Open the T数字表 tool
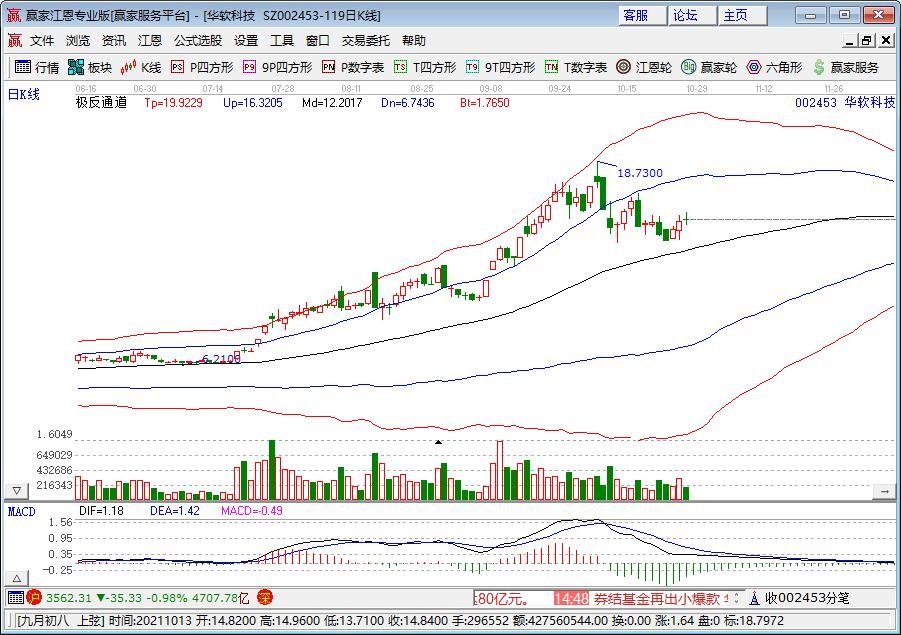The image size is (901, 635). tap(576, 68)
